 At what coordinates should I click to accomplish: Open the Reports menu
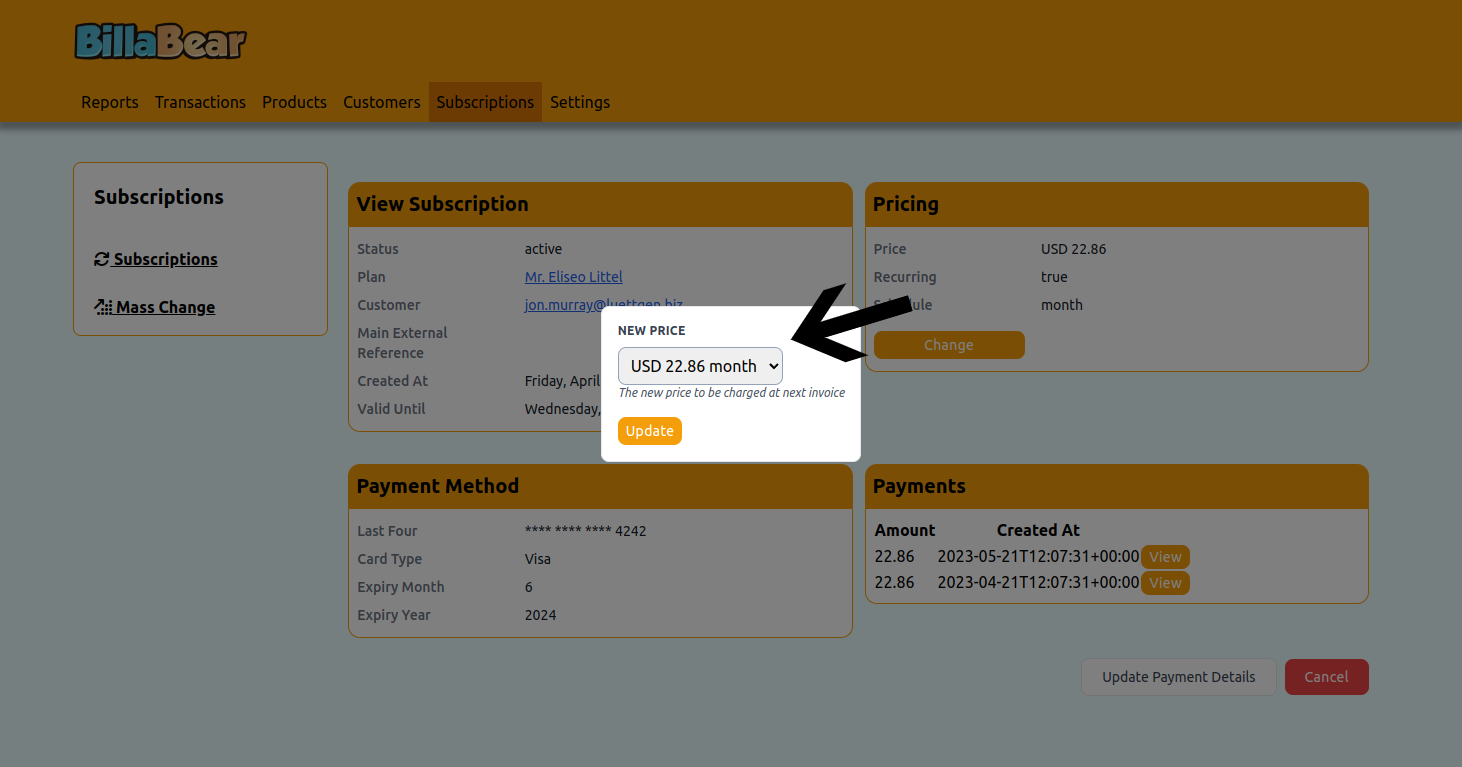pyautogui.click(x=110, y=102)
